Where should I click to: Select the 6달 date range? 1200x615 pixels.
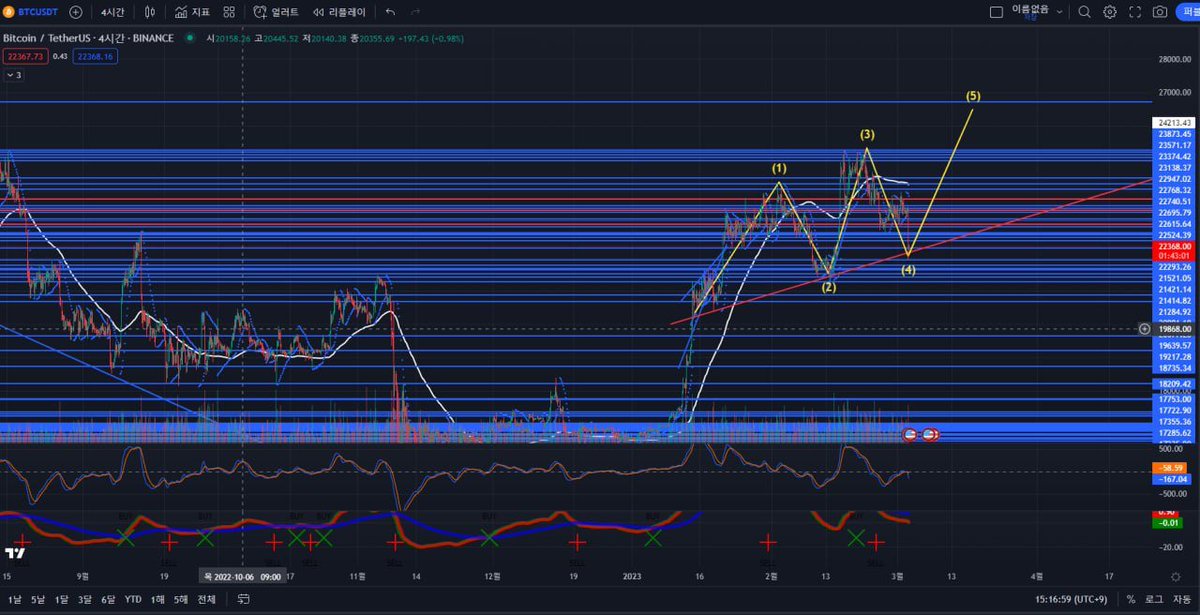click(108, 600)
